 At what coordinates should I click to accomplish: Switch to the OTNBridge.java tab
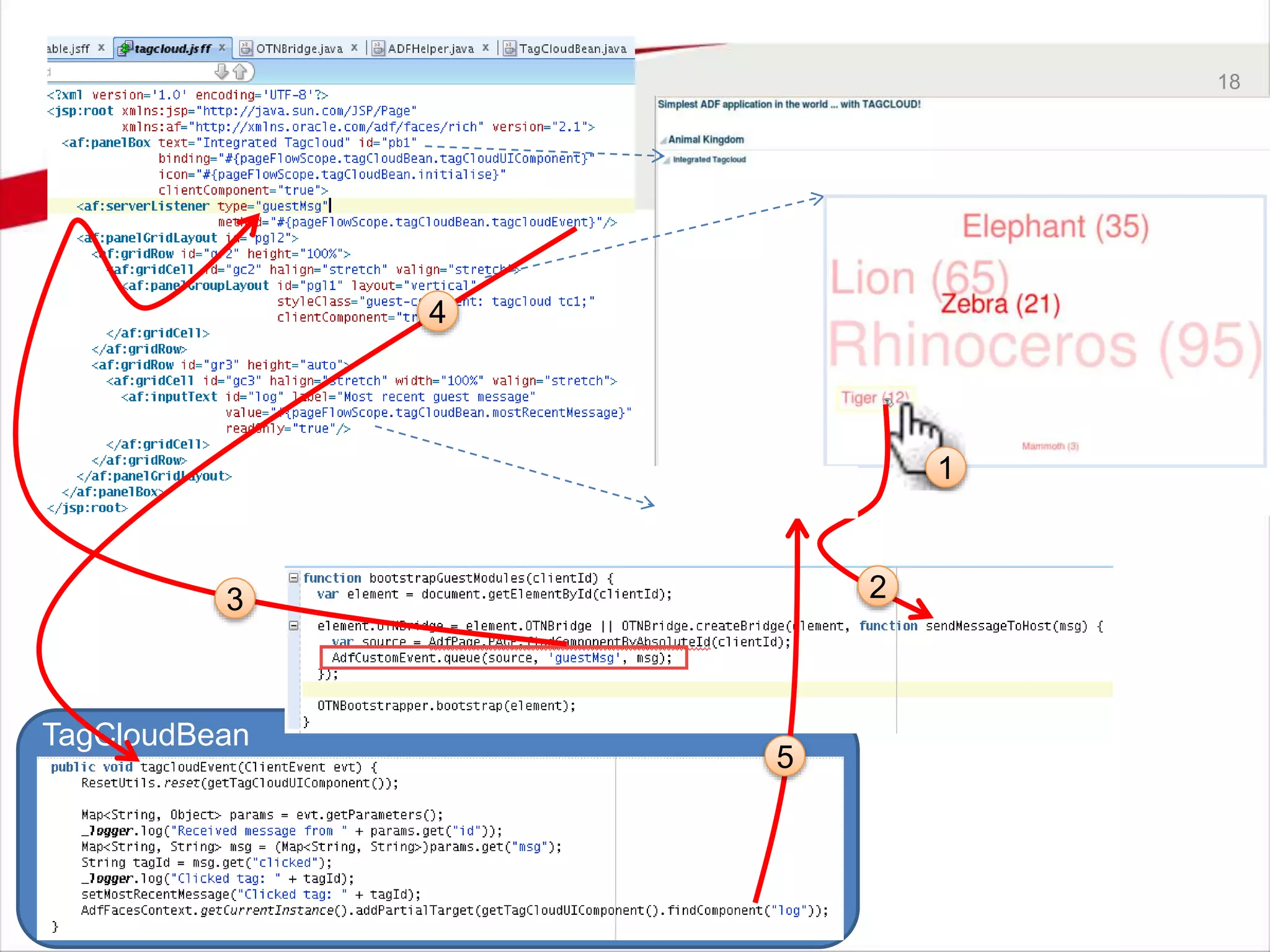click(299, 48)
